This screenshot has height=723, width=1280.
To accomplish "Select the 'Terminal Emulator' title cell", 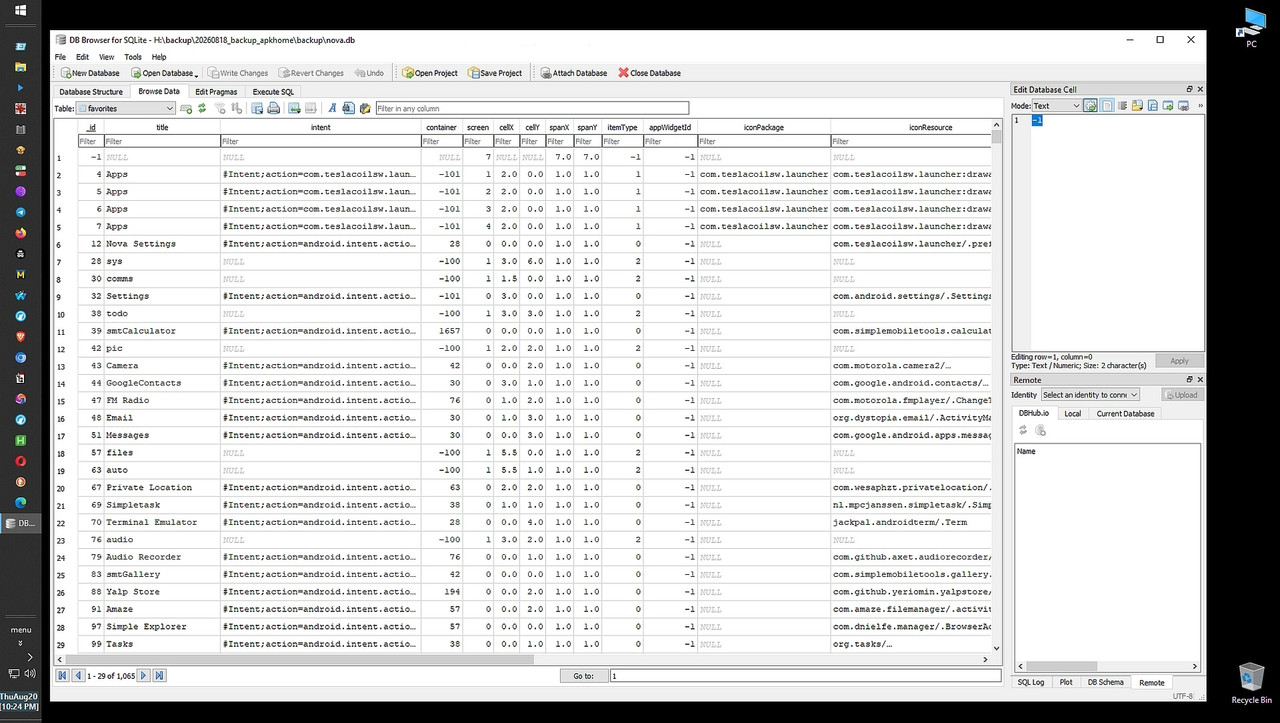I will tap(162, 522).
